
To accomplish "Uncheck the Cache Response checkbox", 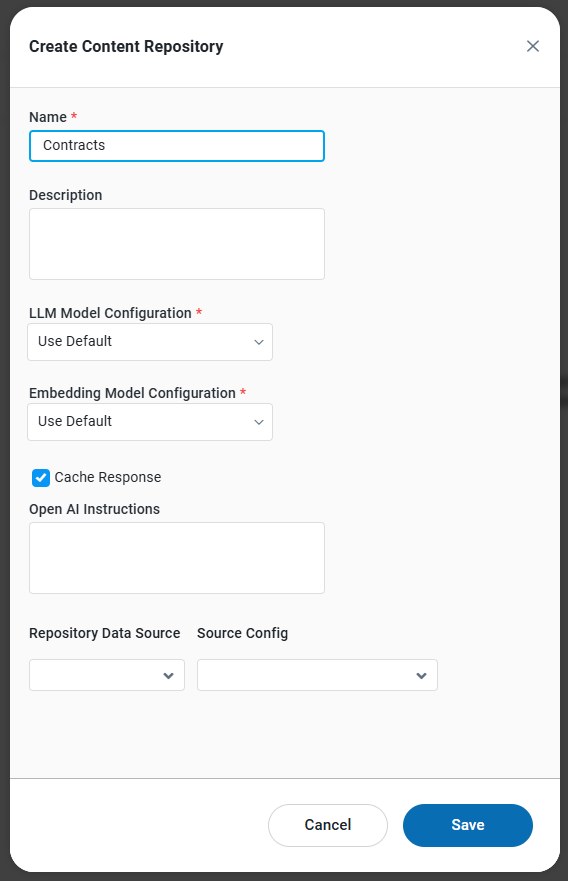I will tap(41, 478).
